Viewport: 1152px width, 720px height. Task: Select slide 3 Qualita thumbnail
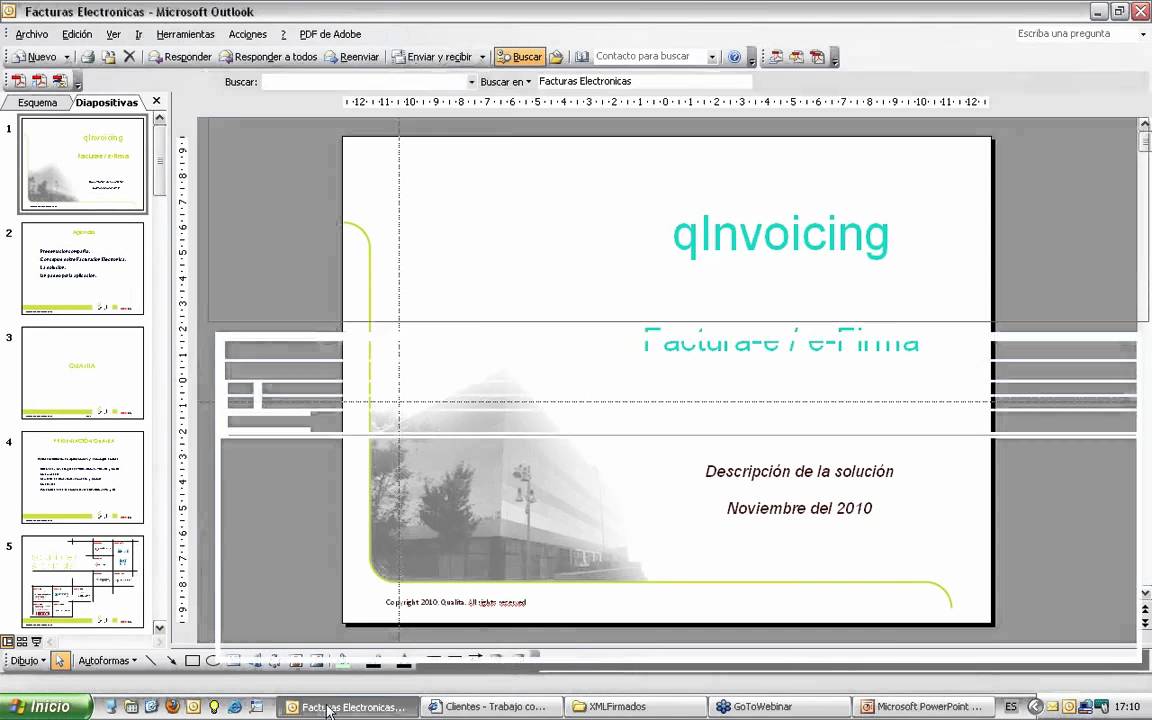point(83,372)
